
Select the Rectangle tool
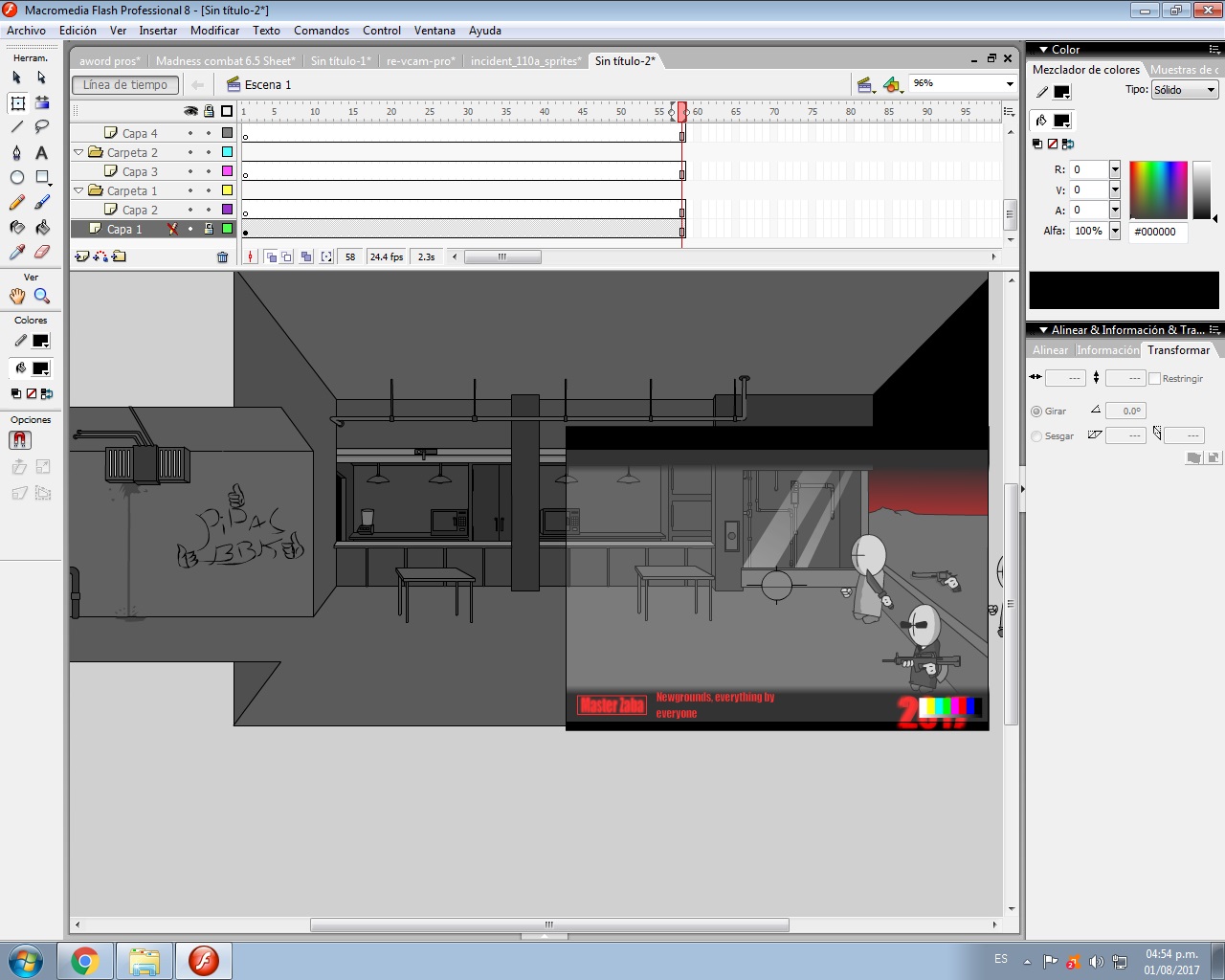(x=42, y=177)
